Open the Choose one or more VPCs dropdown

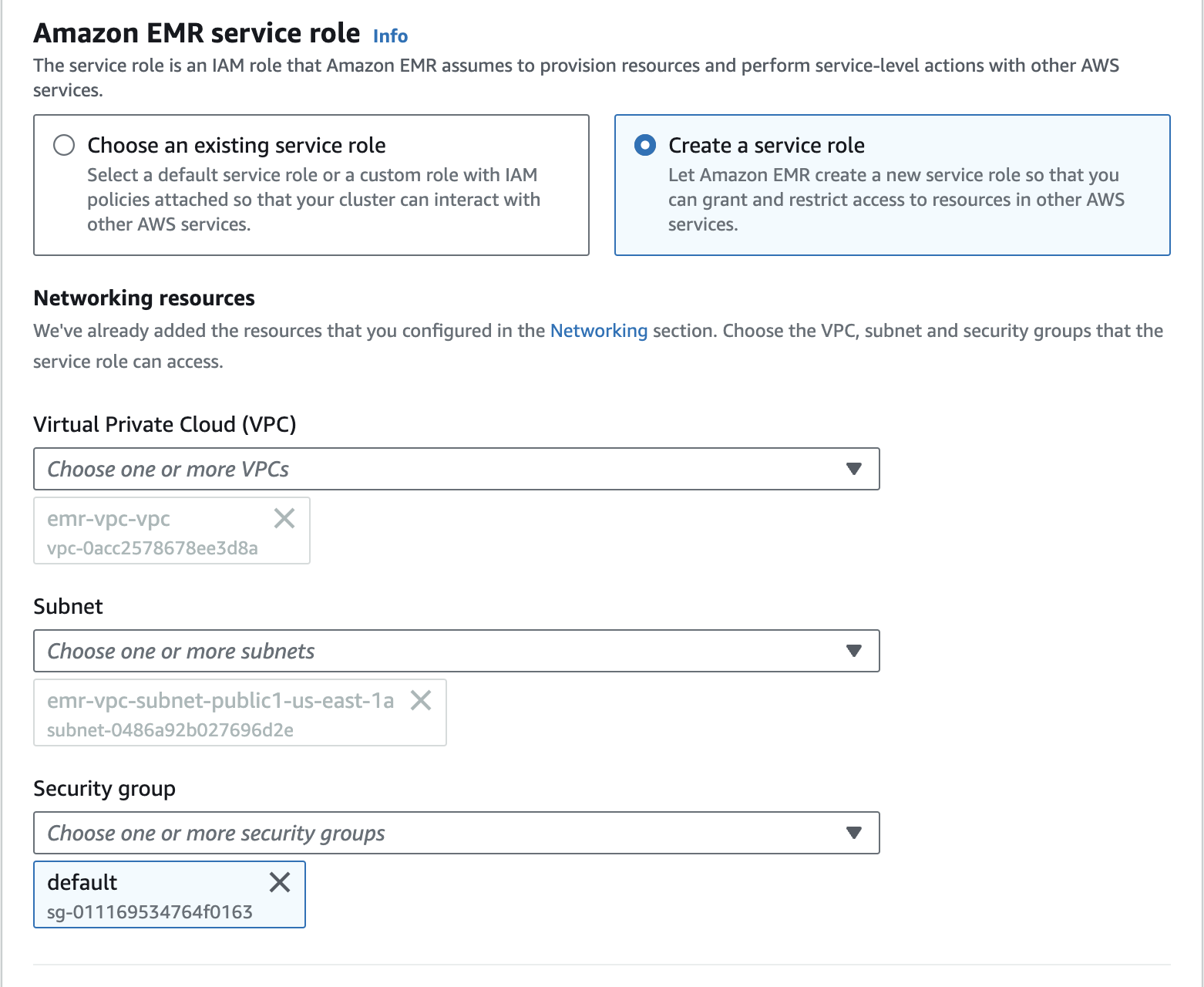pos(432,469)
